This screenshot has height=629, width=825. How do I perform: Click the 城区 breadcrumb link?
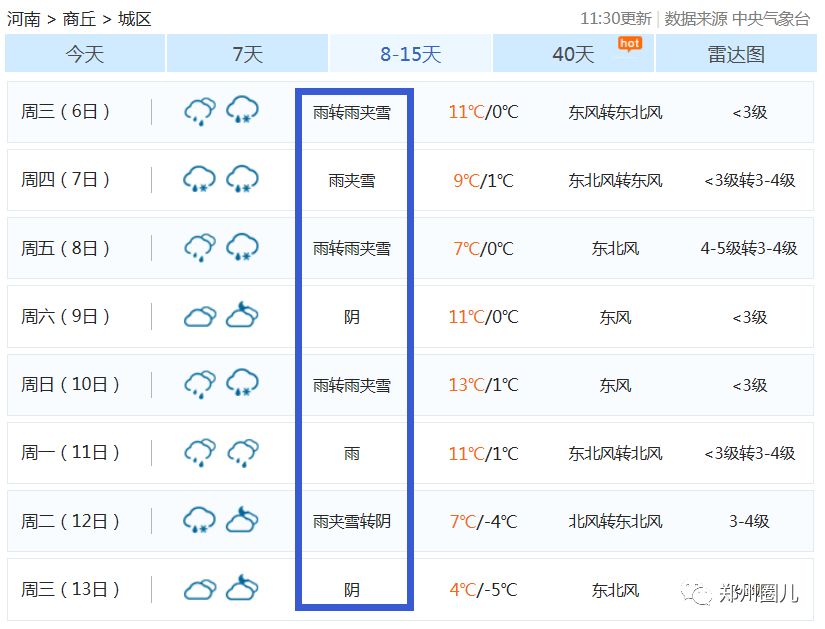(x=134, y=18)
